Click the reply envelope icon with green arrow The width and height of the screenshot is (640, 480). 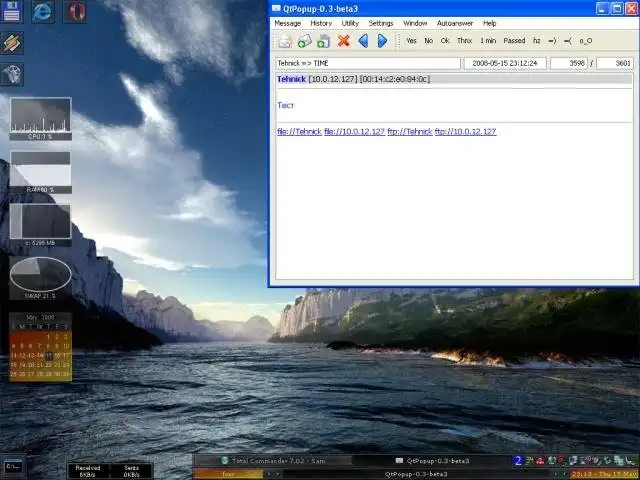(304, 41)
